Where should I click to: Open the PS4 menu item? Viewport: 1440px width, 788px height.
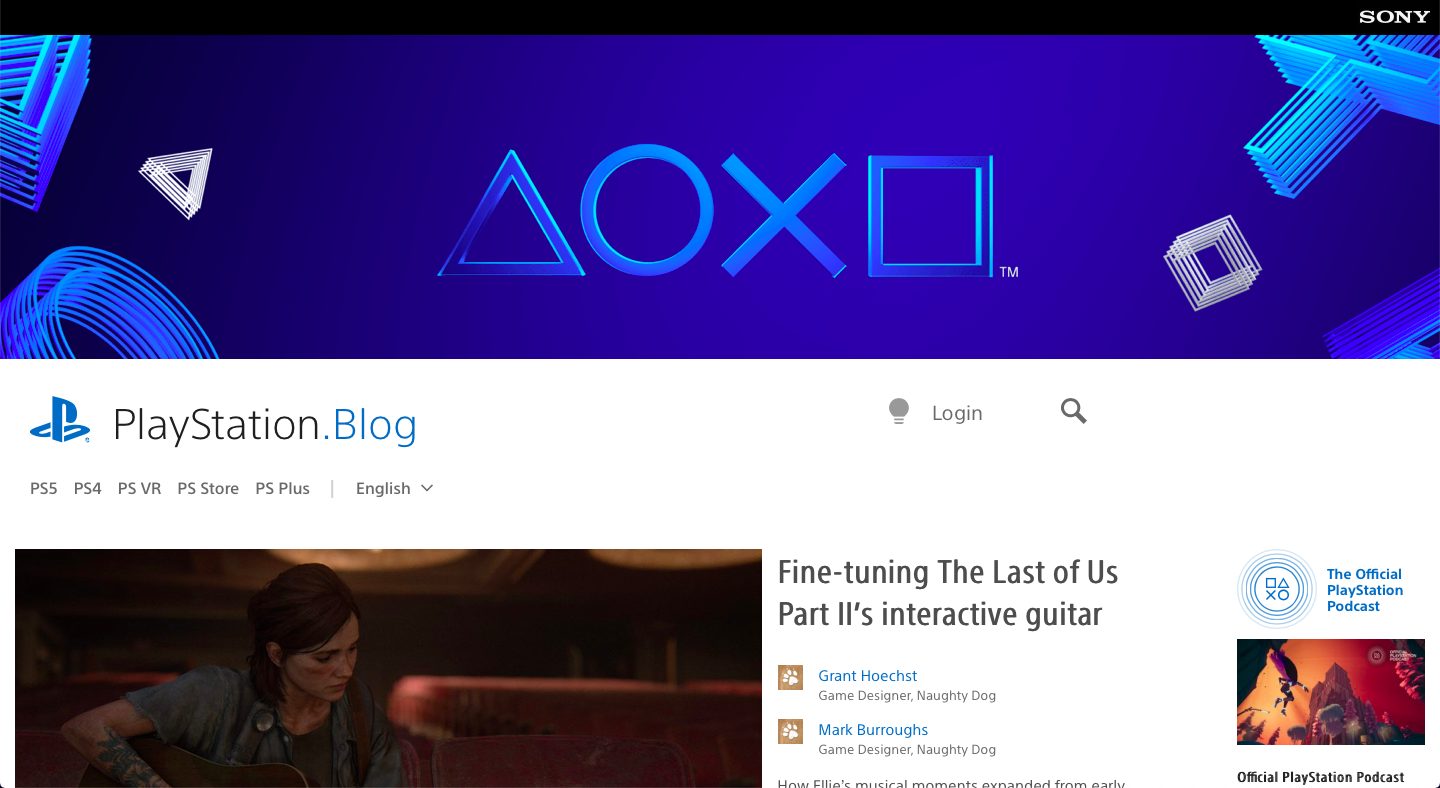88,488
